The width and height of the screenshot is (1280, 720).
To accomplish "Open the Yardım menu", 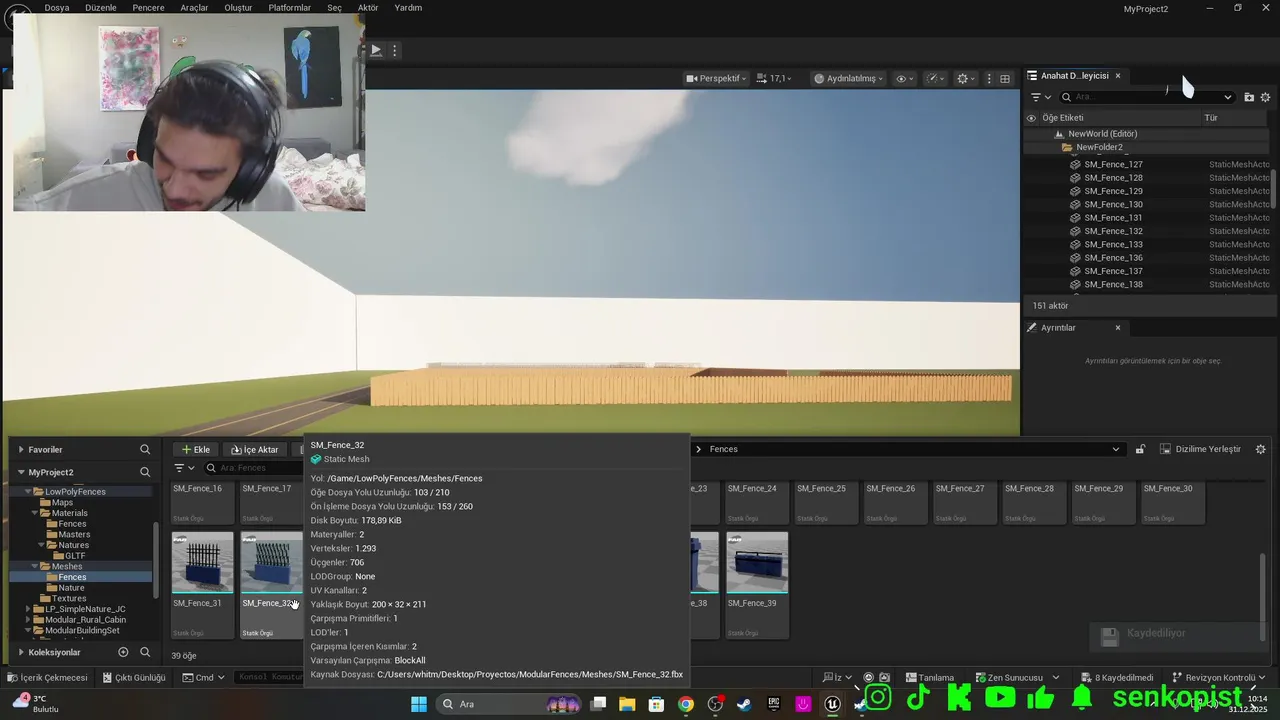I will pyautogui.click(x=408, y=8).
